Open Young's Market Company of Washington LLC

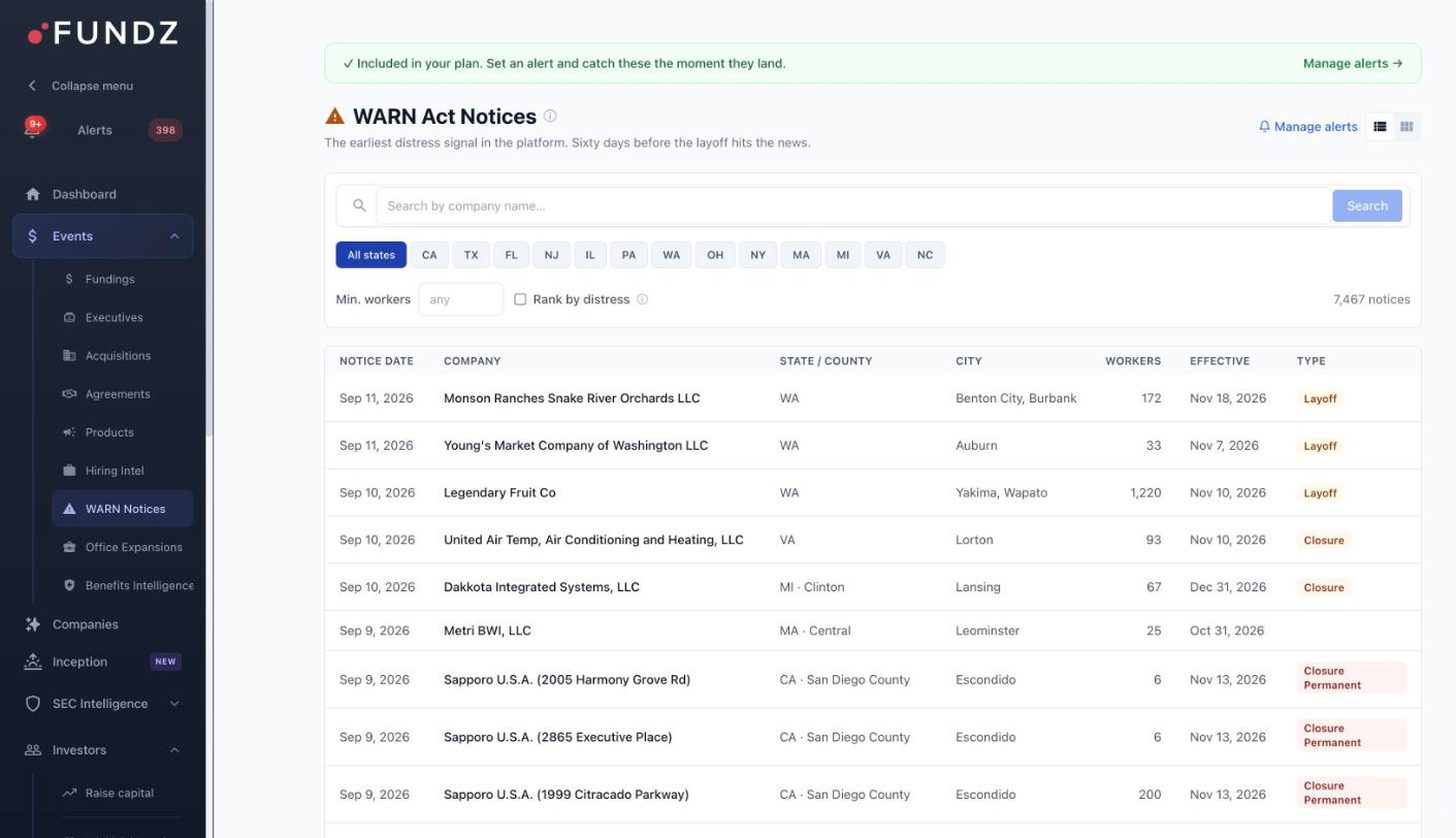[x=576, y=446]
